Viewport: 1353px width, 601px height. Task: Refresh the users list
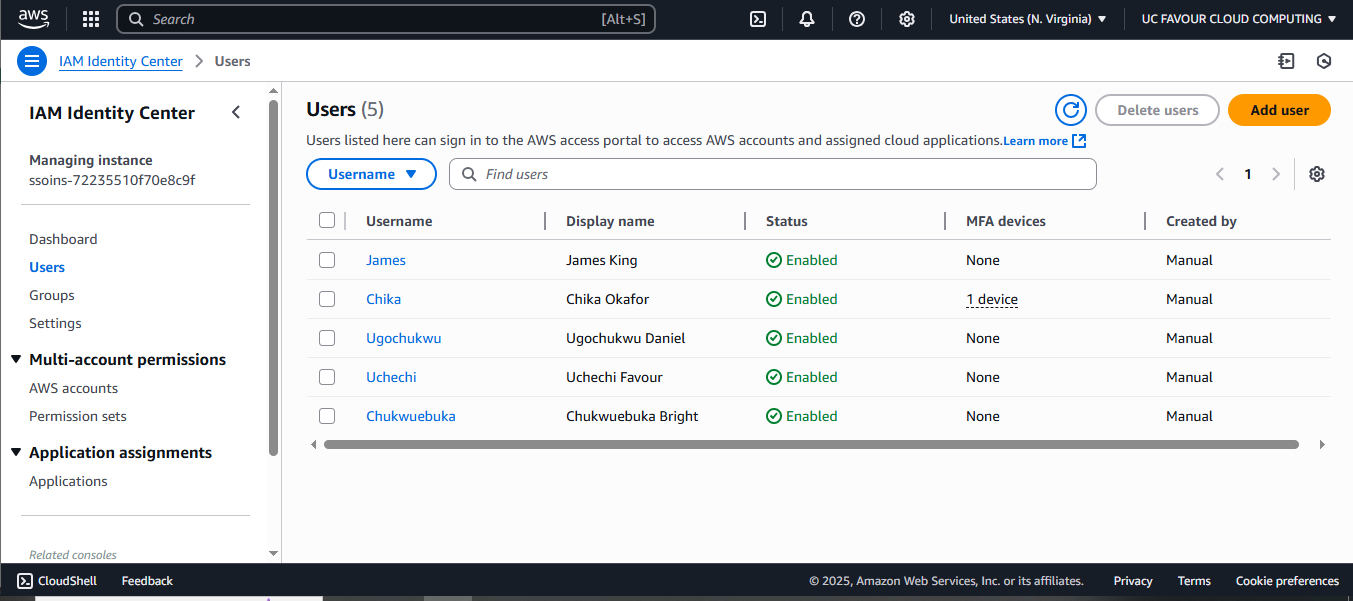pyautogui.click(x=1071, y=110)
